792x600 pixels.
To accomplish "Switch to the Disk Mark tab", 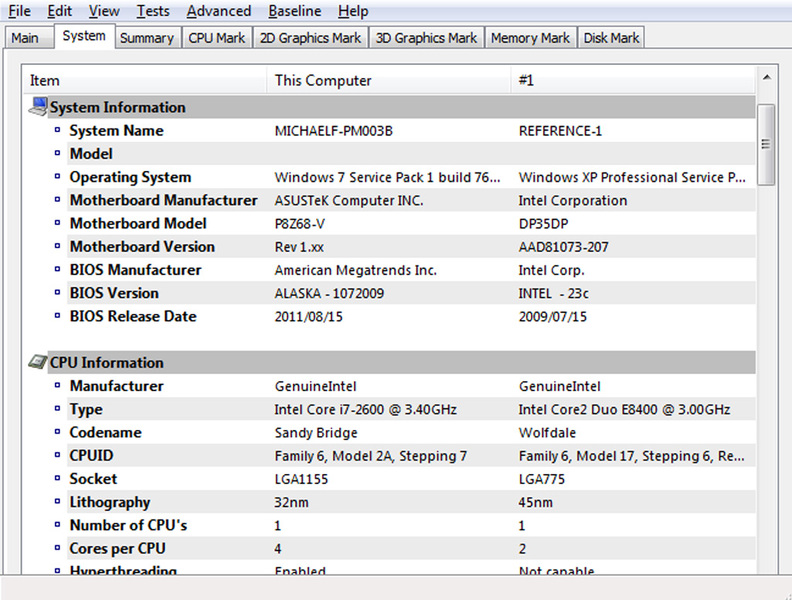I will tap(611, 38).
